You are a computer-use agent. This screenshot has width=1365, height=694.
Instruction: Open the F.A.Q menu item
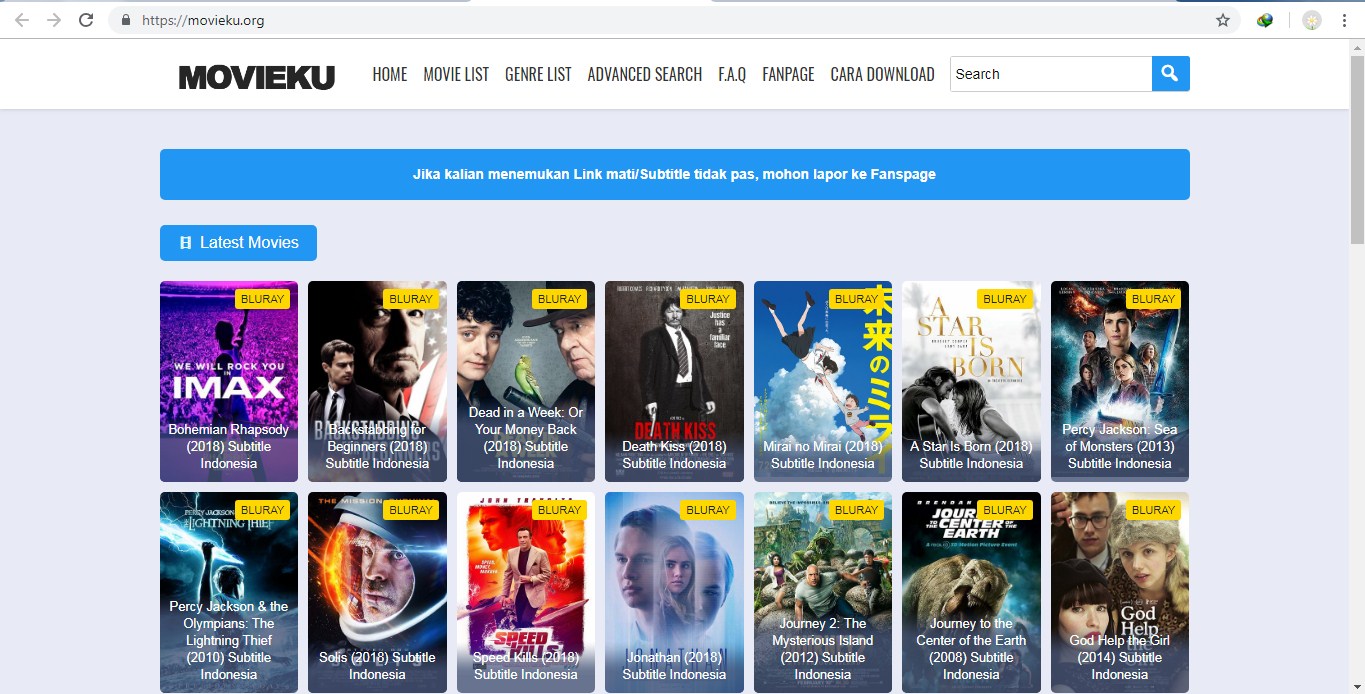tap(732, 74)
